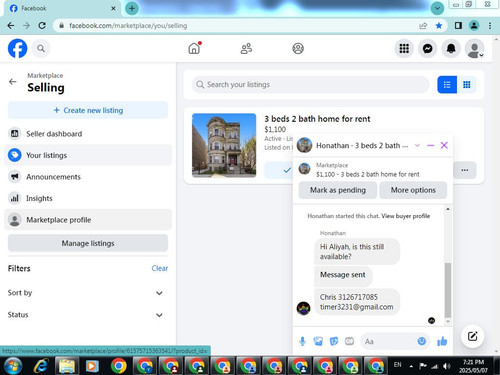Image resolution: width=500 pixels, height=375 pixels.
Task: Open Announcements in the sidebar
Action: (88, 177)
